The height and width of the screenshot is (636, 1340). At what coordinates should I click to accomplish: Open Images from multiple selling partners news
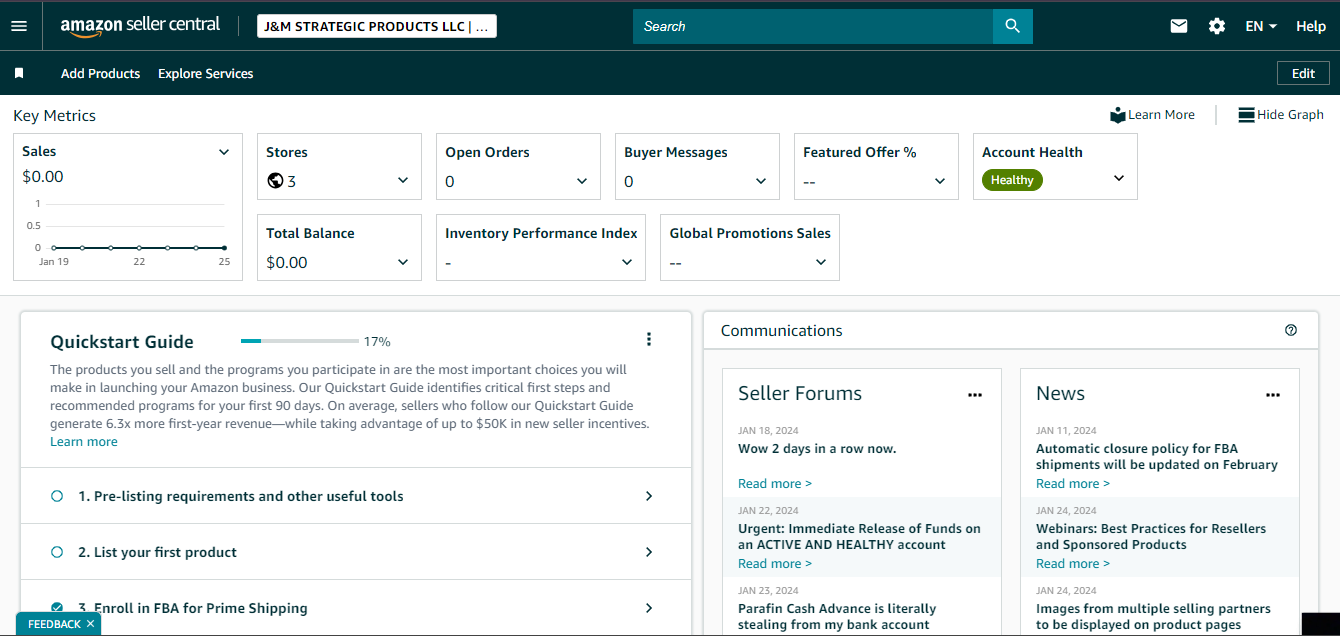[1153, 616]
